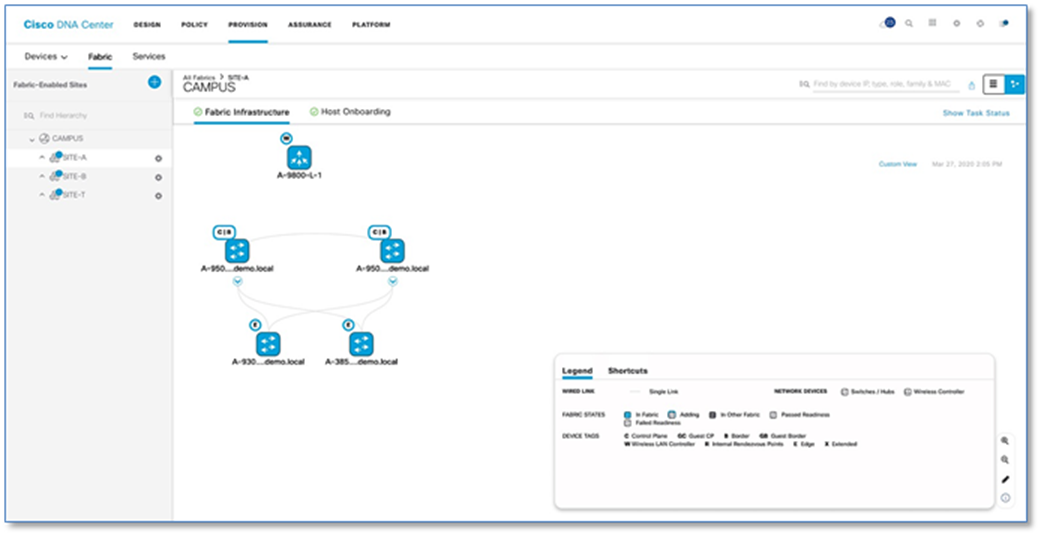
Task: Open the ASSURANCE menu
Action: [x=309, y=25]
